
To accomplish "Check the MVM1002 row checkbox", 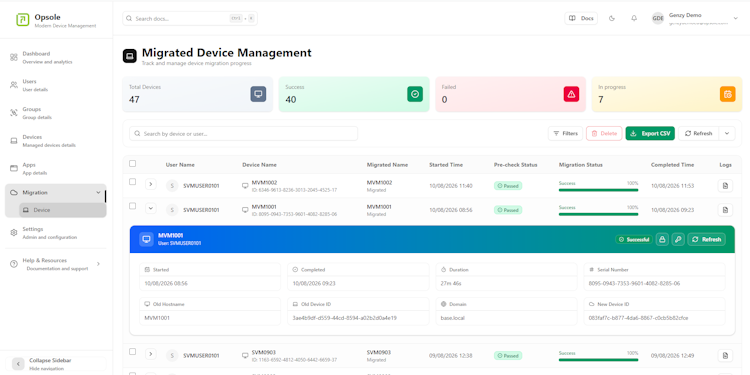I will (132, 182).
